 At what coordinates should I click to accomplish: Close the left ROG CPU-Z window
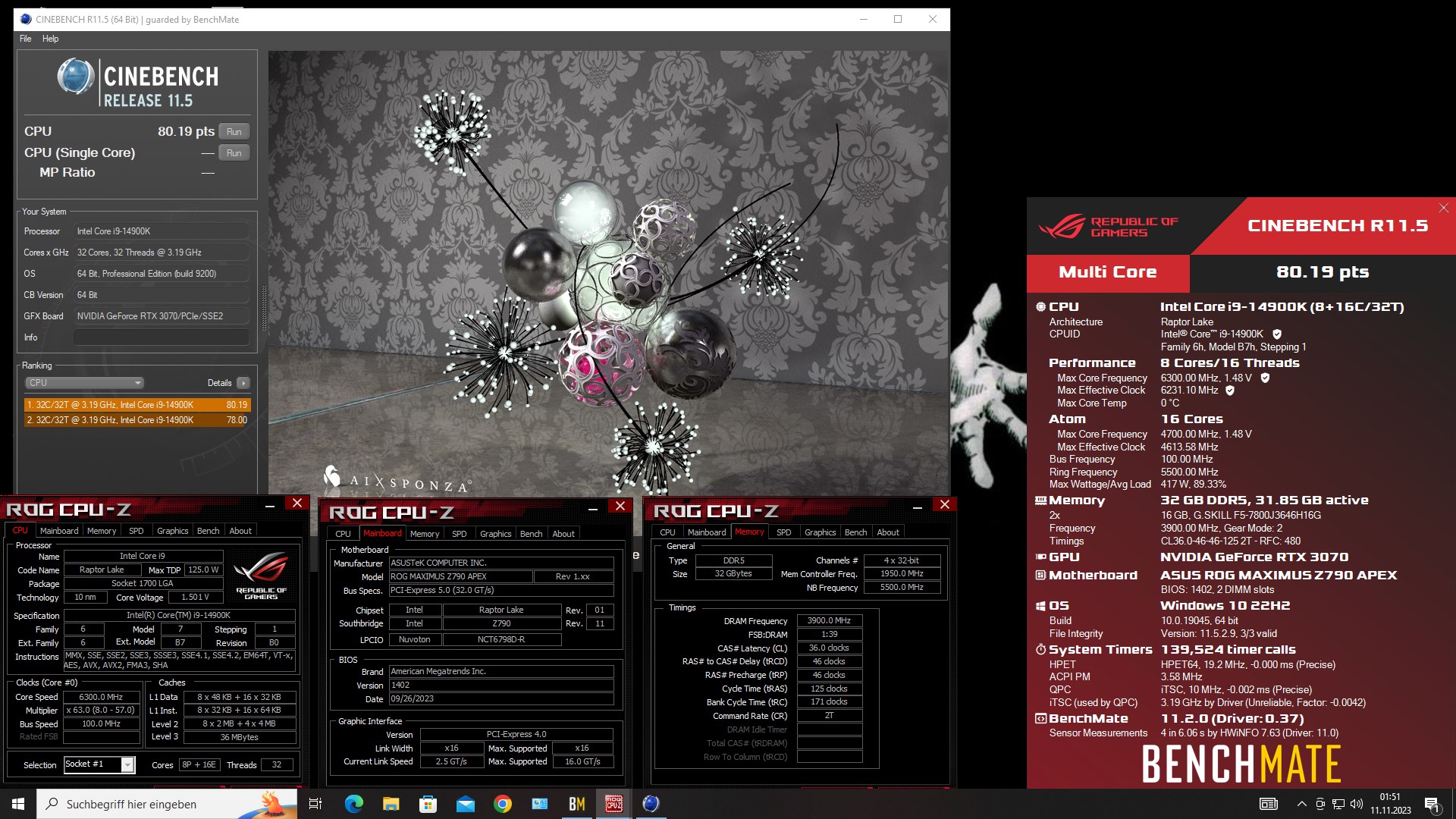click(297, 504)
